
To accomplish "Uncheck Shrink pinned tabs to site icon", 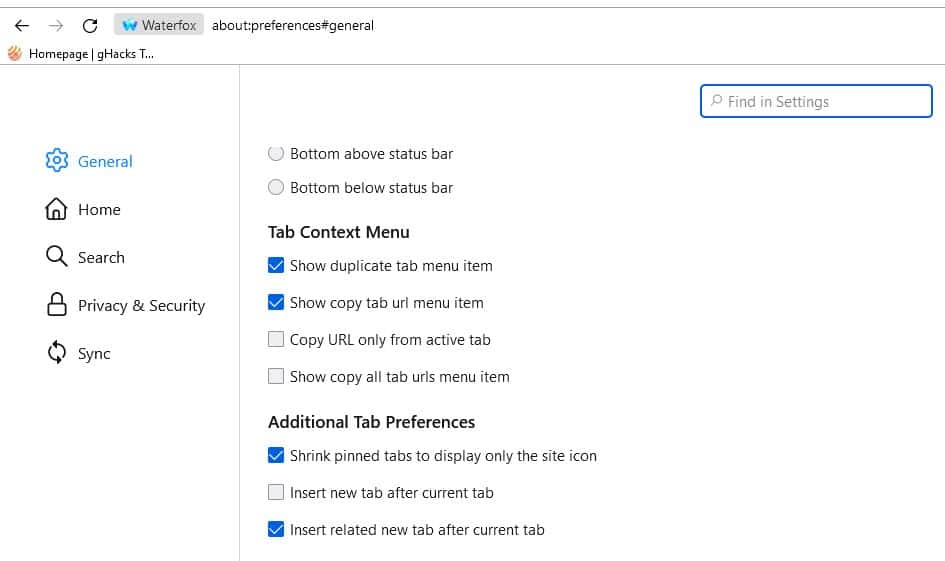I will (275, 455).
